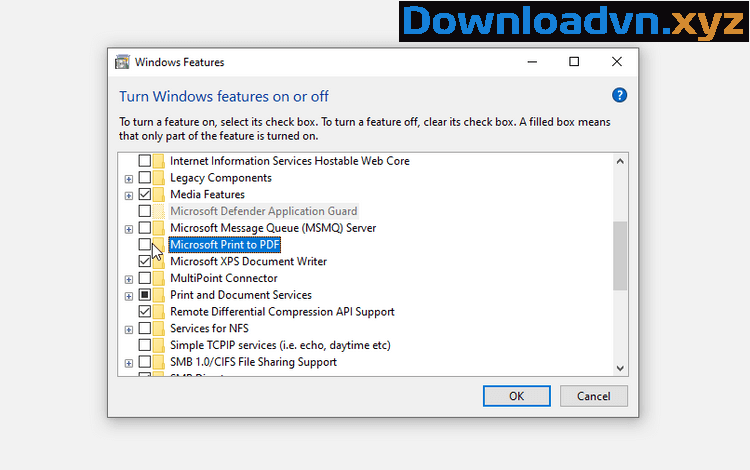The width and height of the screenshot is (750, 470).
Task: Click the Windows Features title bar icon
Action: (x=122, y=62)
